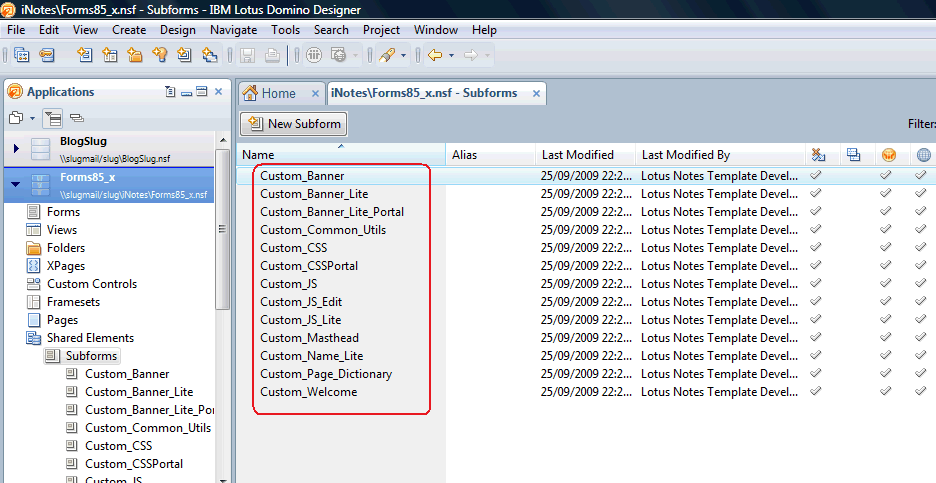The image size is (936, 483).
Task: Go forward with the grey arrow
Action: [x=471, y=56]
